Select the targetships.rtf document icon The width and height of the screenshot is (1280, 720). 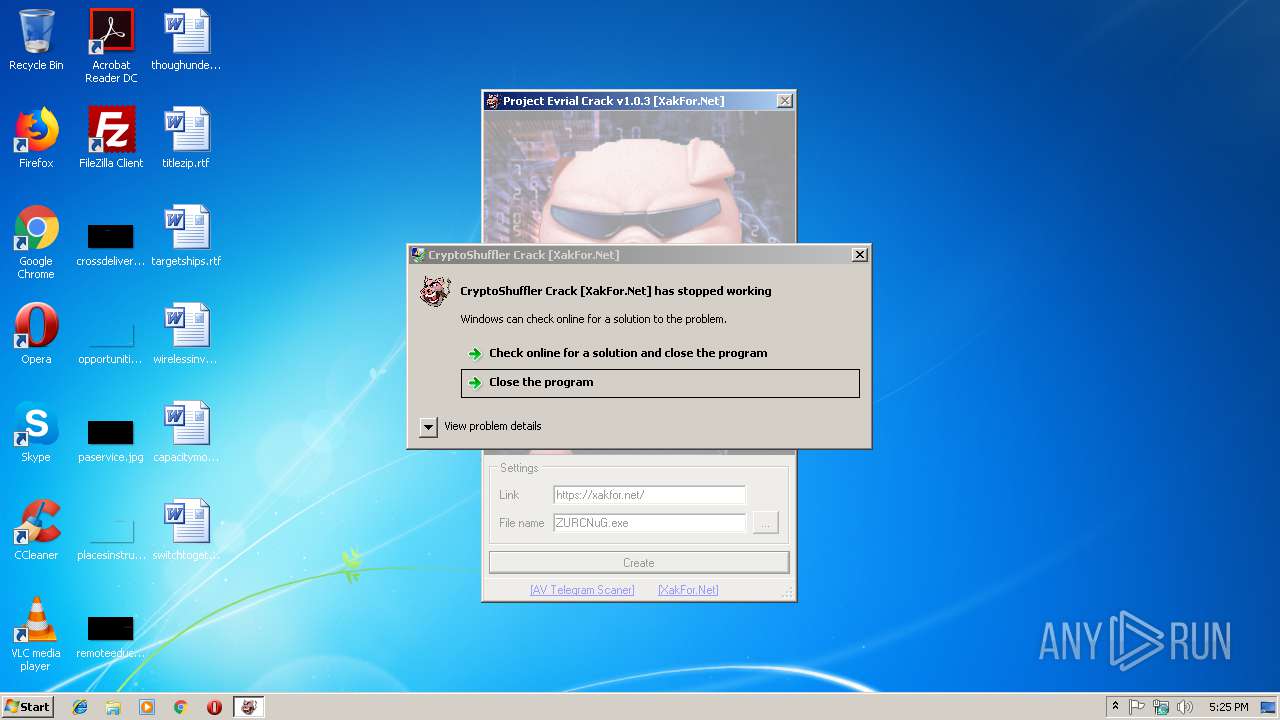[186, 236]
